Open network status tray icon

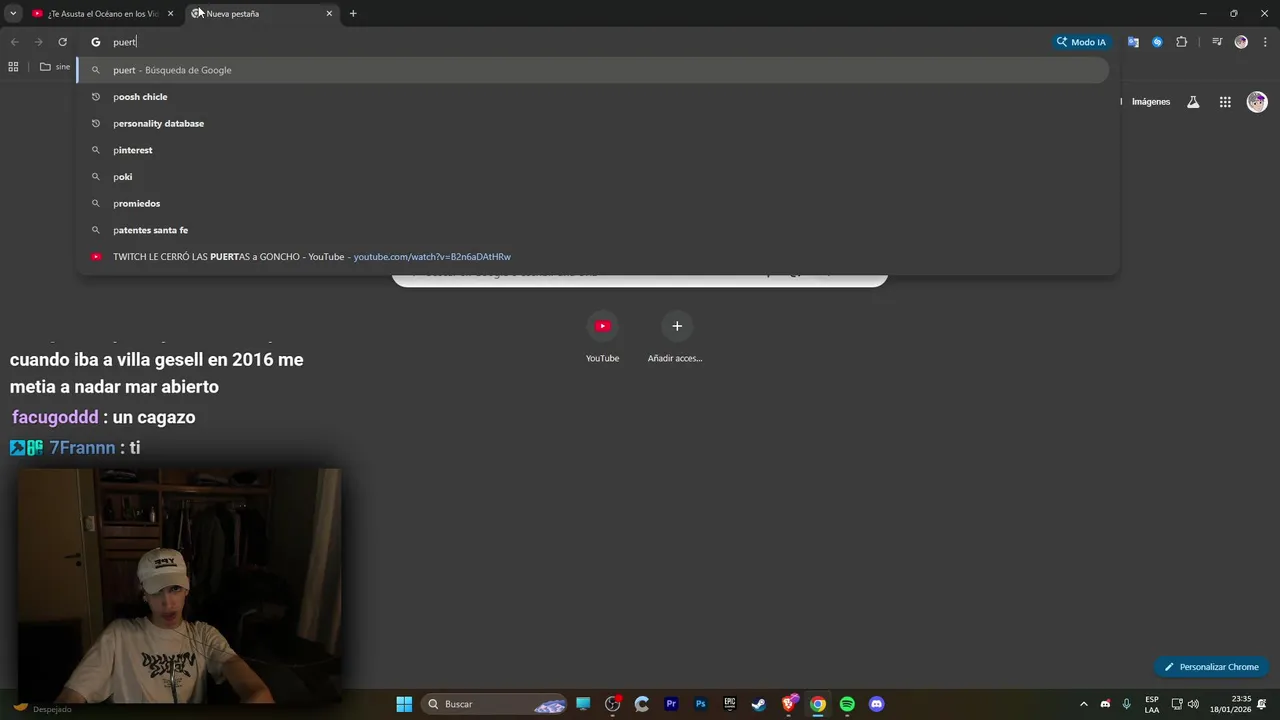coord(1177,704)
